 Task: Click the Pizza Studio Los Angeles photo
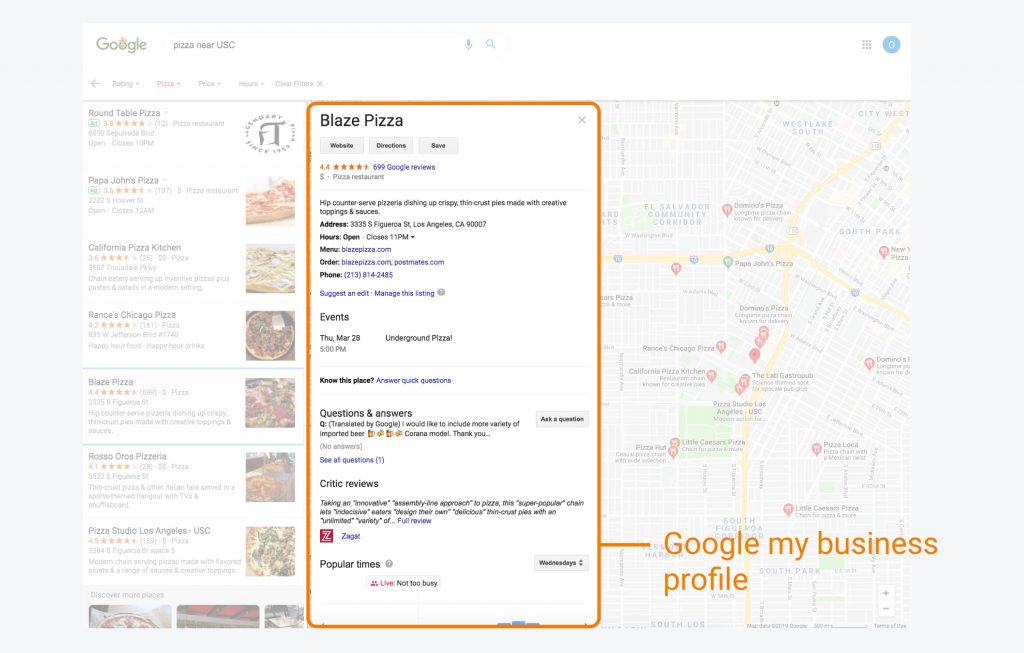coord(270,551)
